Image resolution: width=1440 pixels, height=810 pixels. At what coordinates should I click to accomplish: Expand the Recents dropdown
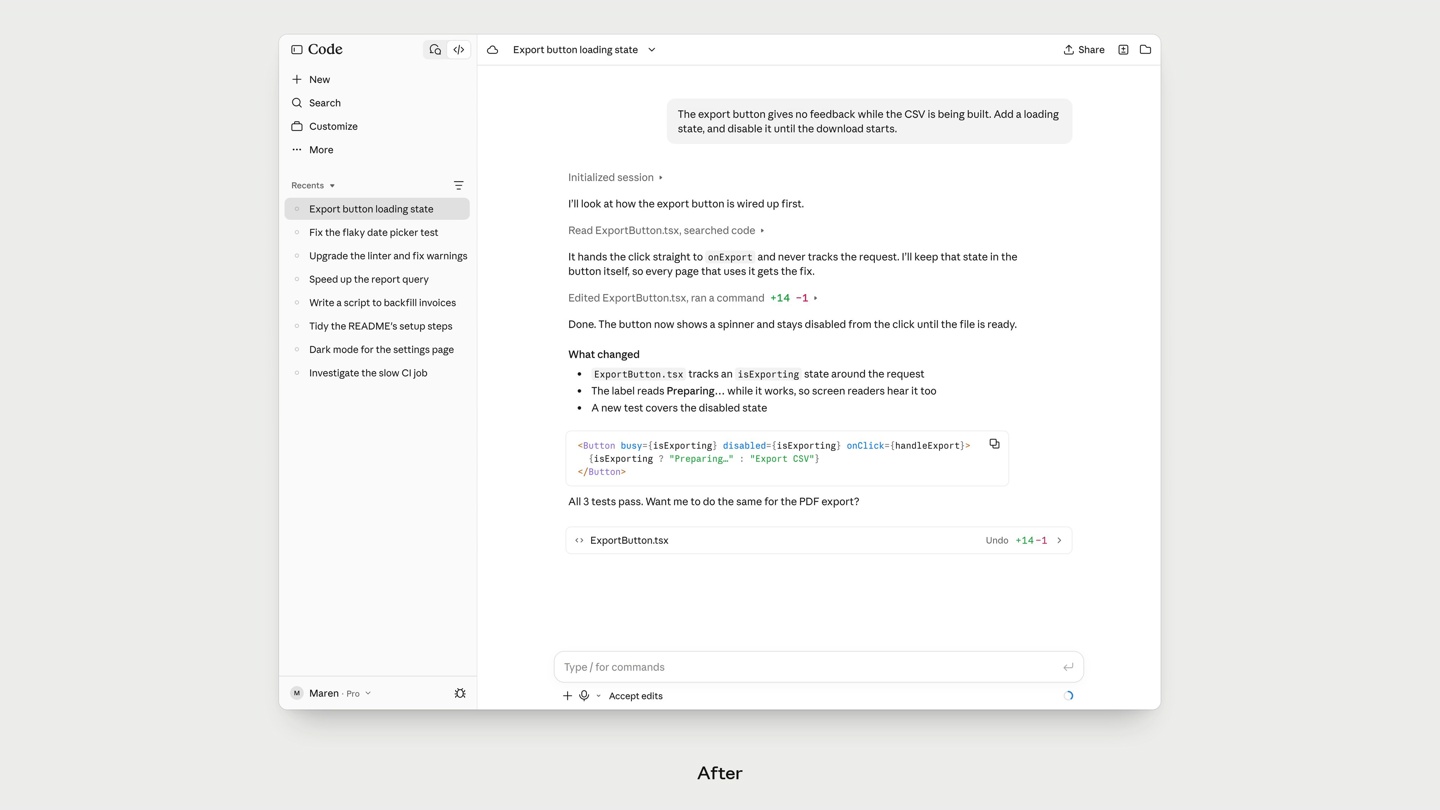313,185
